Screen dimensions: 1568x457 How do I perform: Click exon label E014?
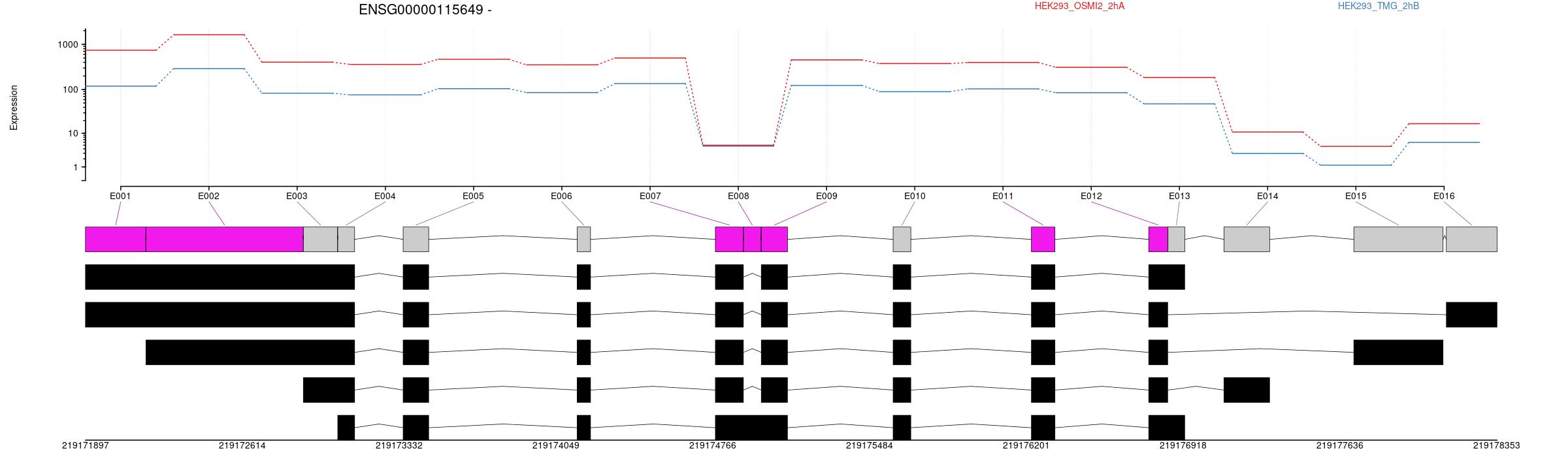1267,196
